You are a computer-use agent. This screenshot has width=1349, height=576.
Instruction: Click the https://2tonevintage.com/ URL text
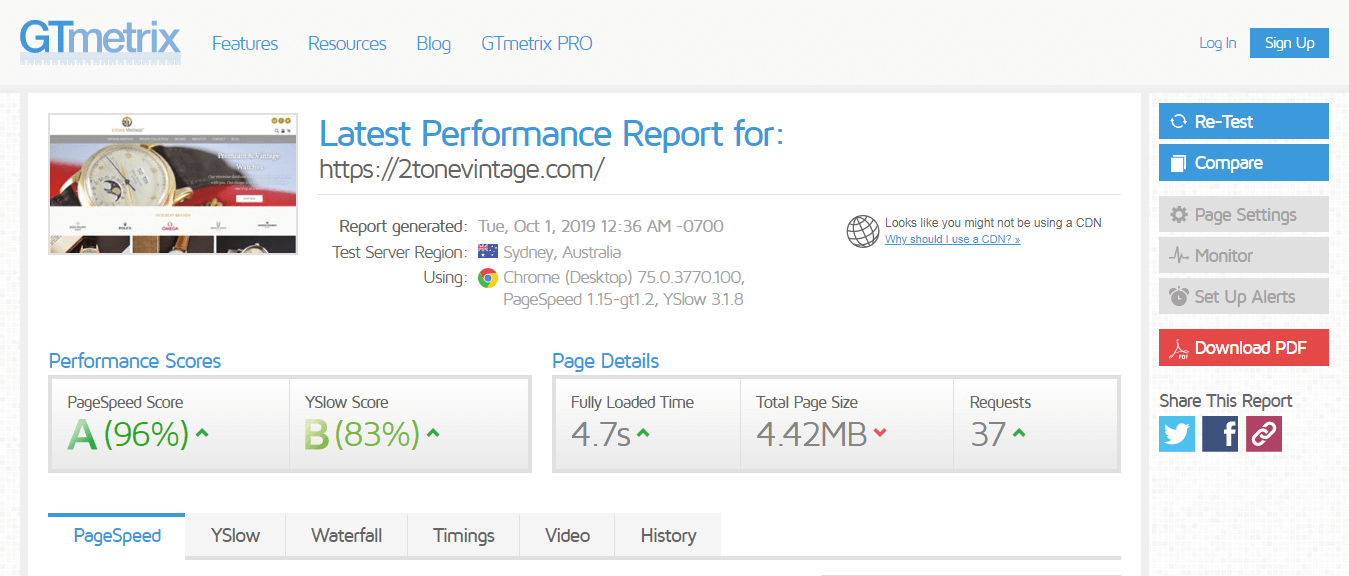[x=462, y=169]
